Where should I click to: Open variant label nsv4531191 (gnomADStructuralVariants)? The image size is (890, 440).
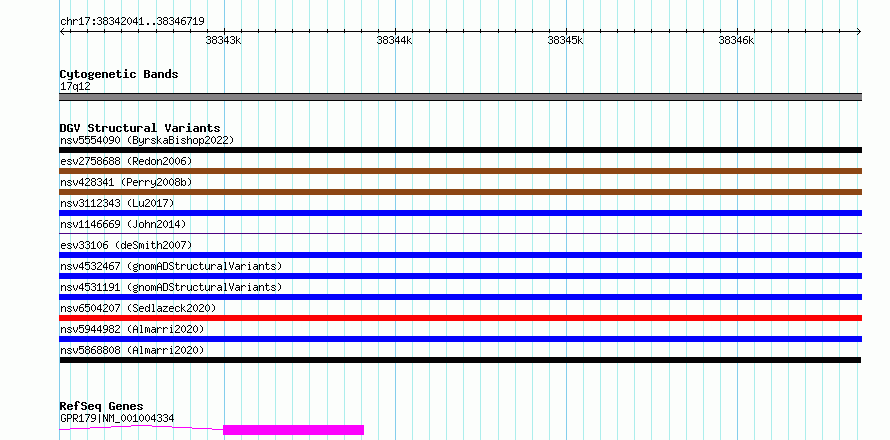(x=171, y=287)
